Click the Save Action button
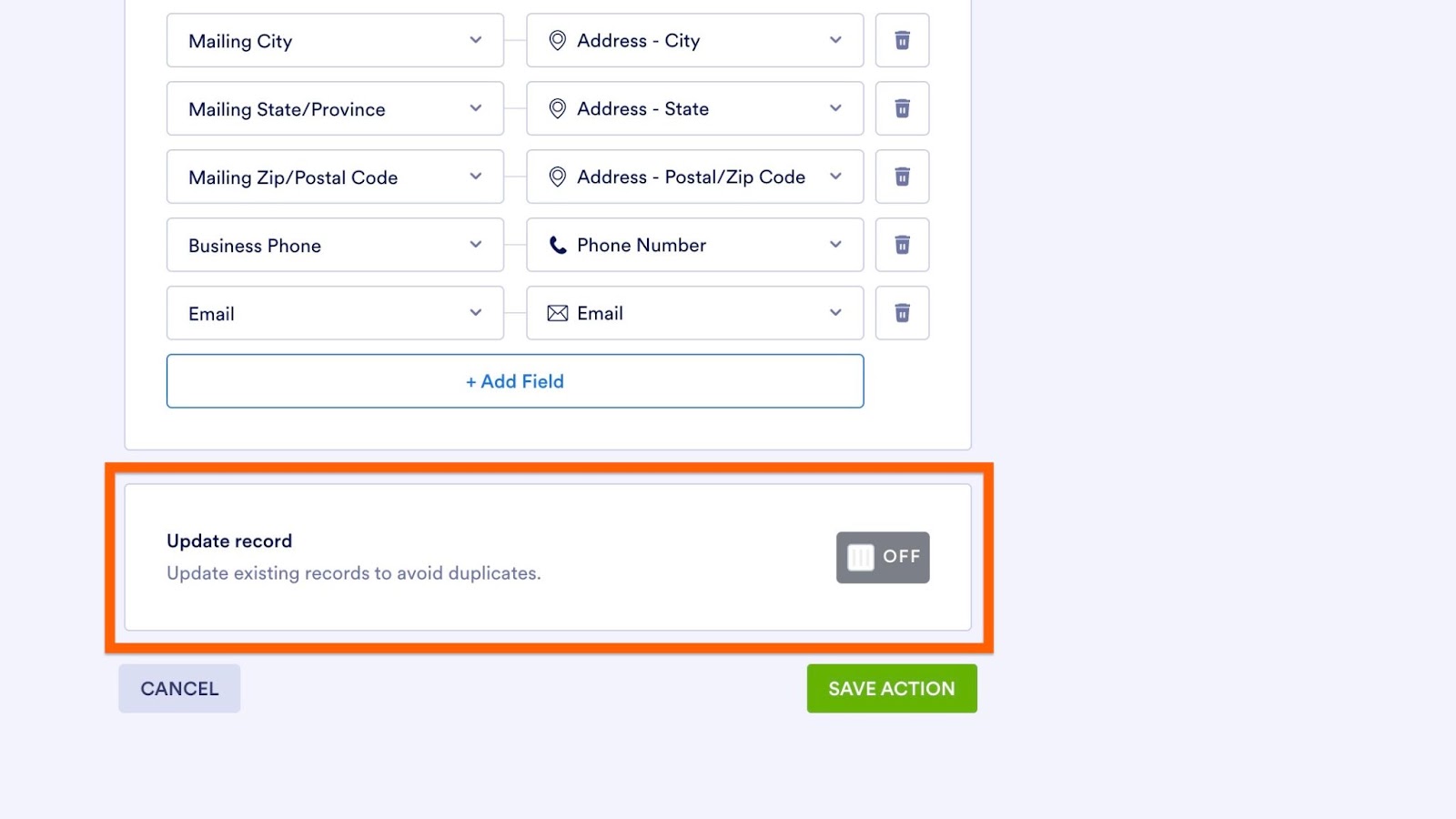Viewport: 1456px width, 819px height. [x=891, y=688]
